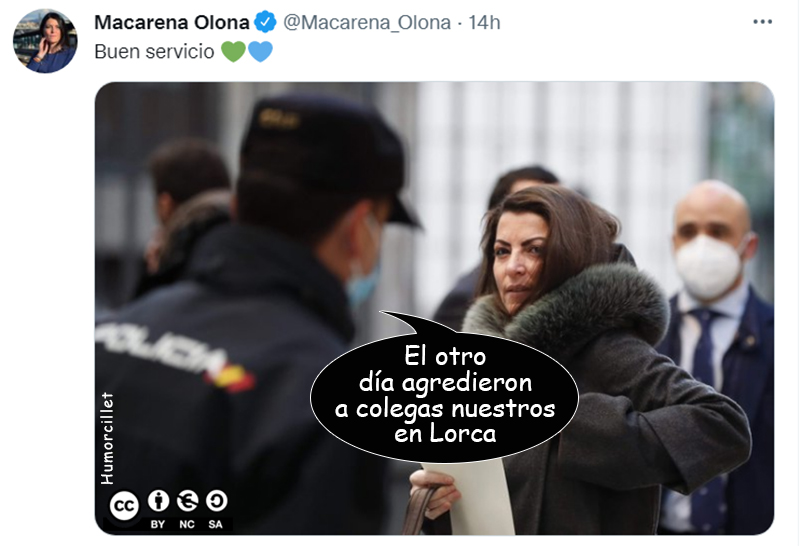The image size is (800, 546).
Task: Click the NC non-commercial euro icon
Action: [x=187, y=501]
